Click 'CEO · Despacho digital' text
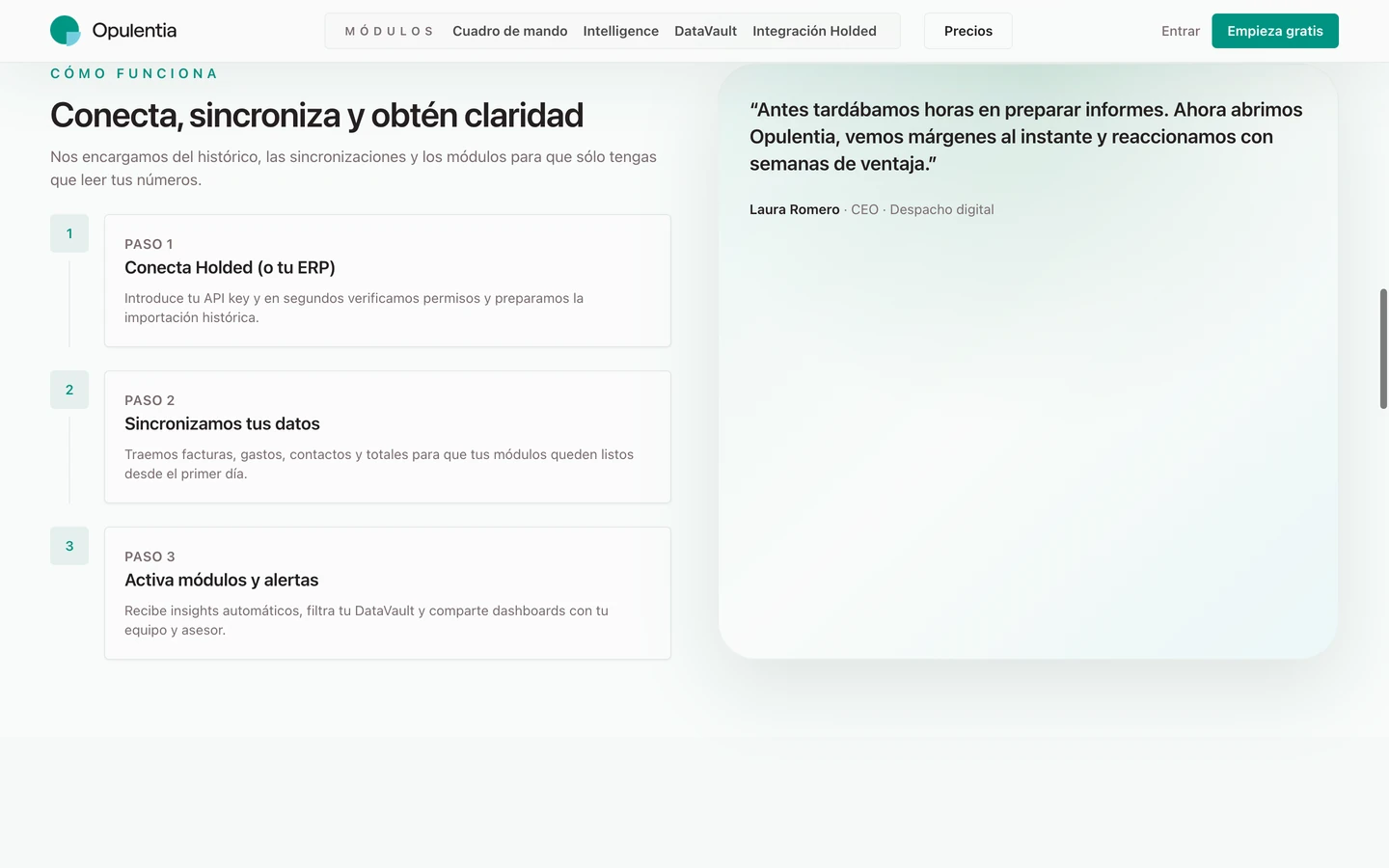The width and height of the screenshot is (1389, 868). click(922, 209)
